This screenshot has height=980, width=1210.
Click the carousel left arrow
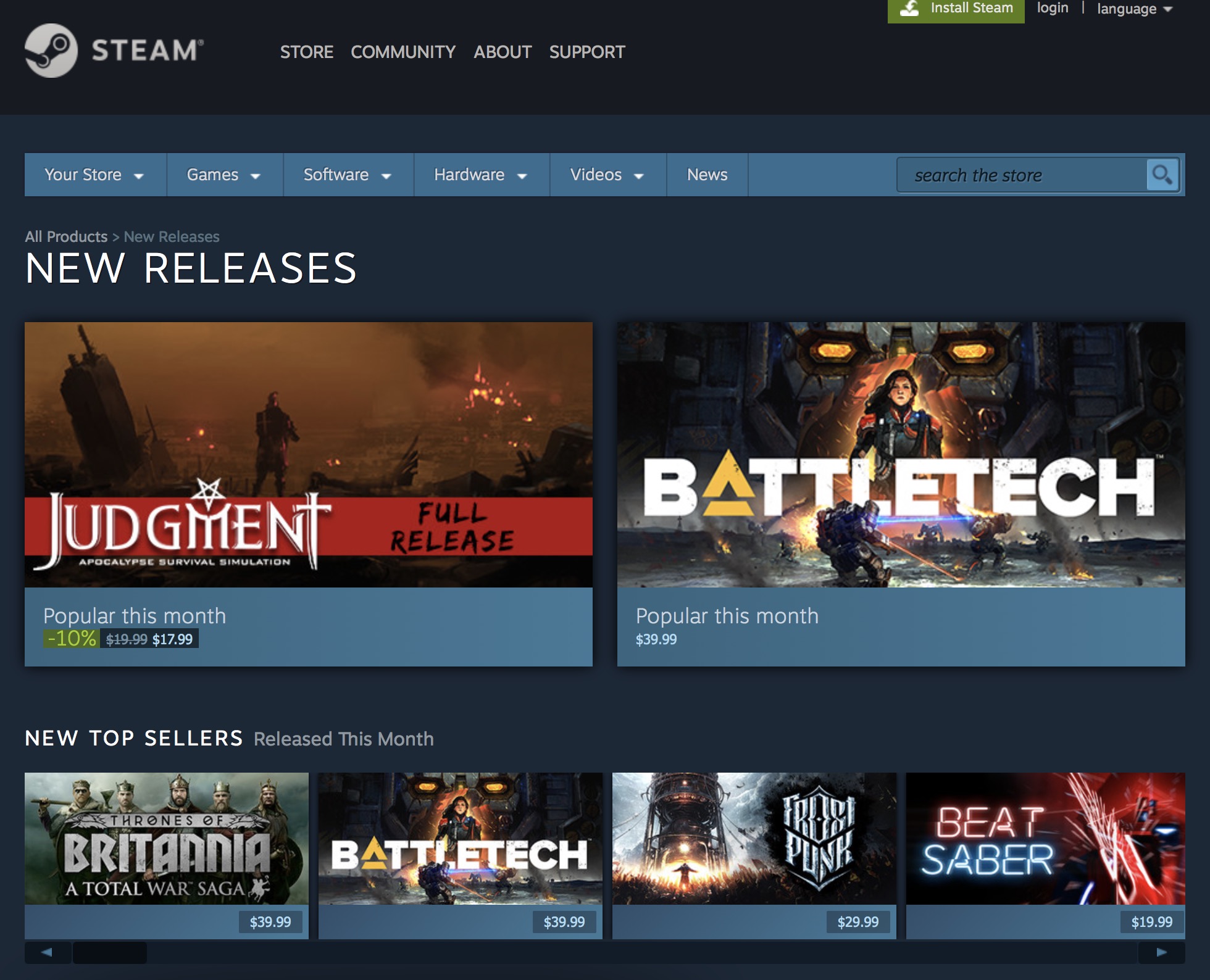(47, 952)
